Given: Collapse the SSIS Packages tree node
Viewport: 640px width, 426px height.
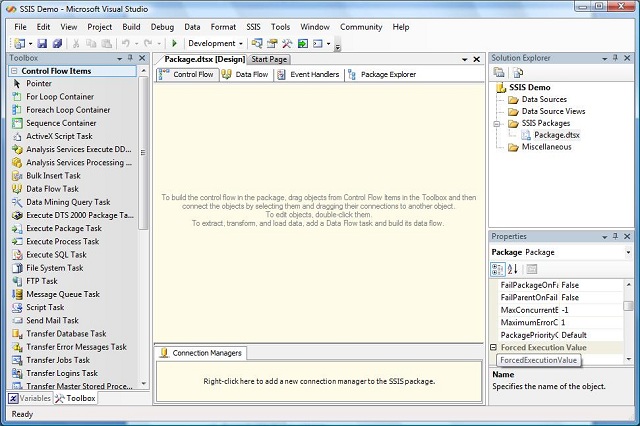Looking at the screenshot, I should (498, 123).
